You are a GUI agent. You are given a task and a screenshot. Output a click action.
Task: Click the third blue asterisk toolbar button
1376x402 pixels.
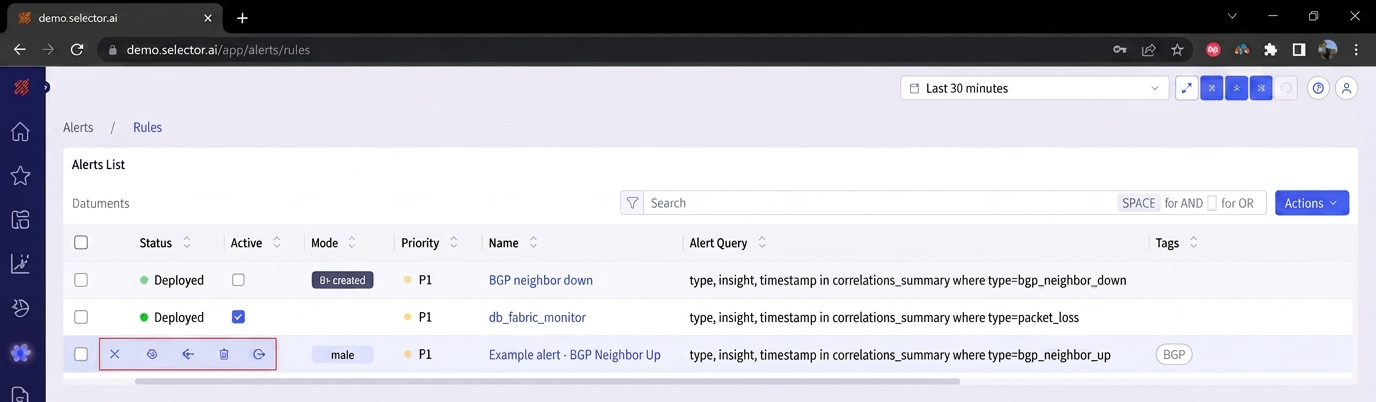[1261, 88]
